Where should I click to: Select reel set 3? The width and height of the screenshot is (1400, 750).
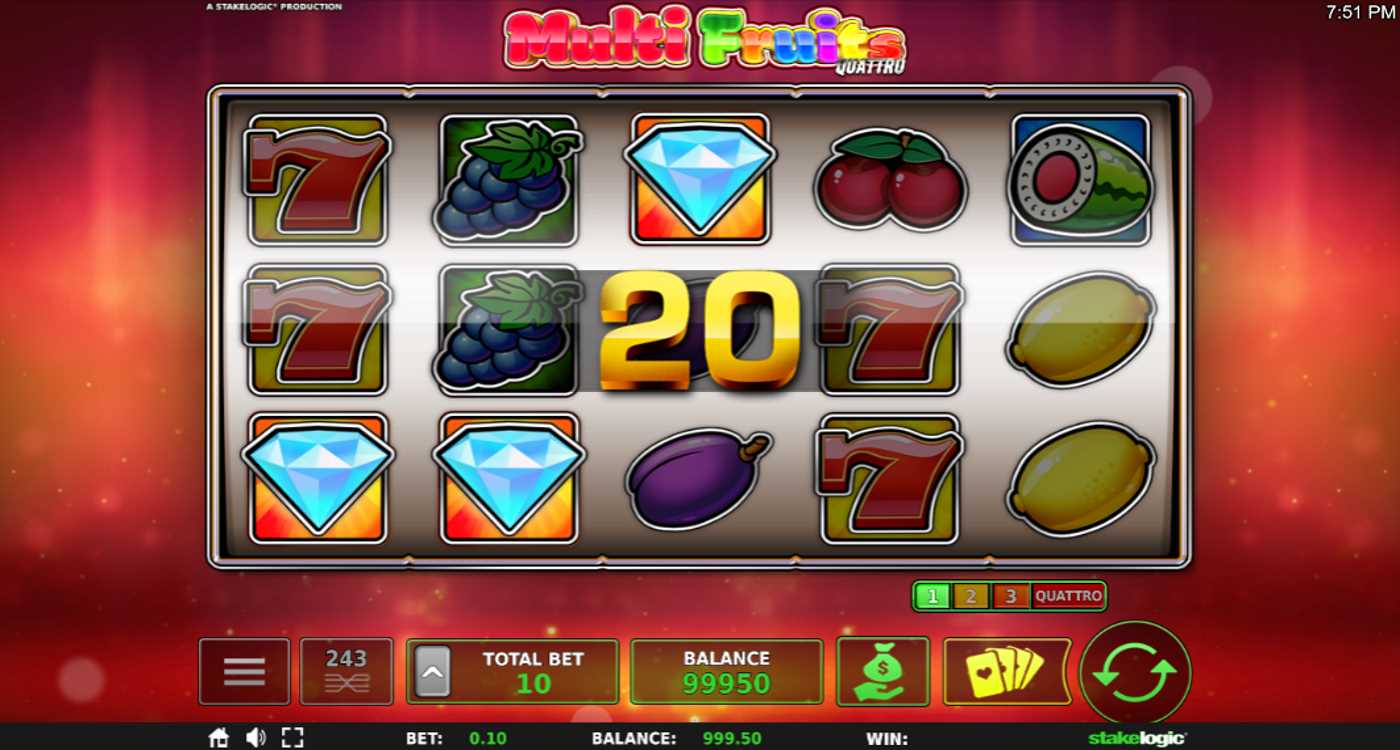(x=1011, y=596)
